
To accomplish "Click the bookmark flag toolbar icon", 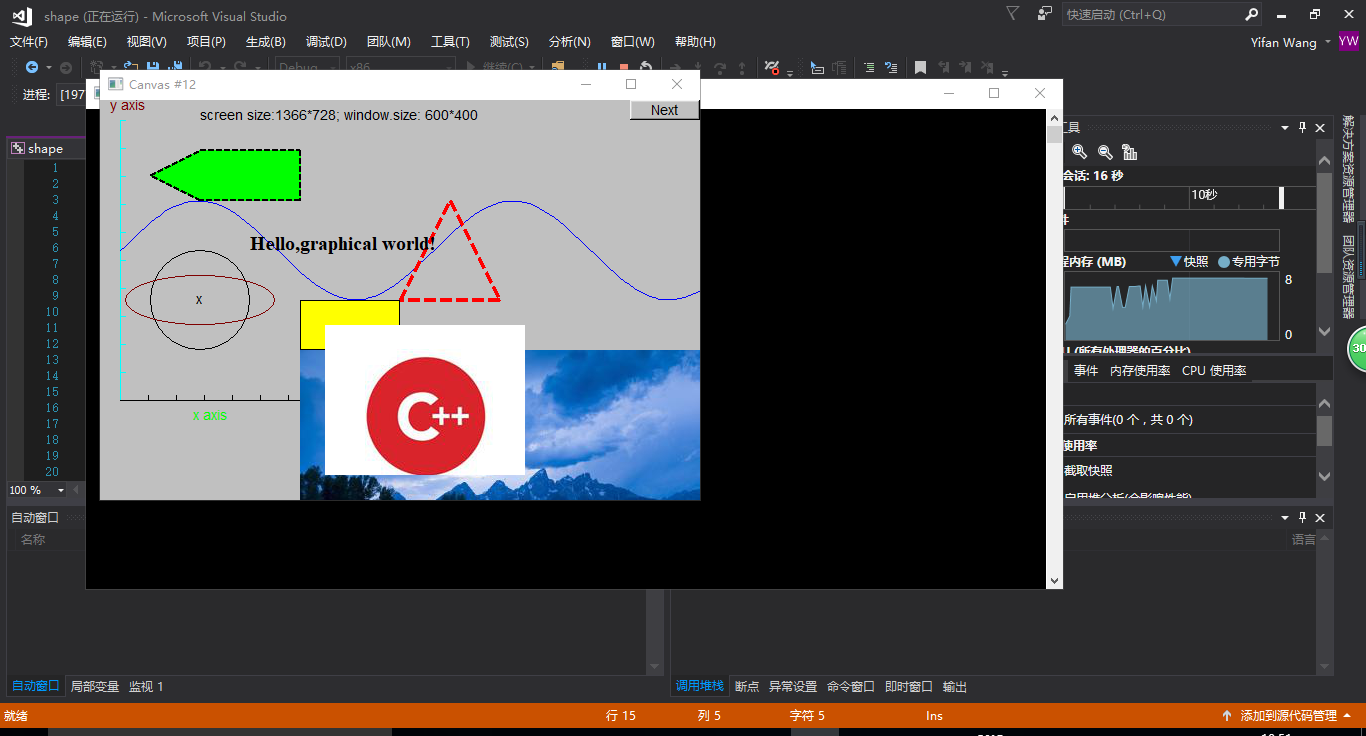I will pos(920,67).
